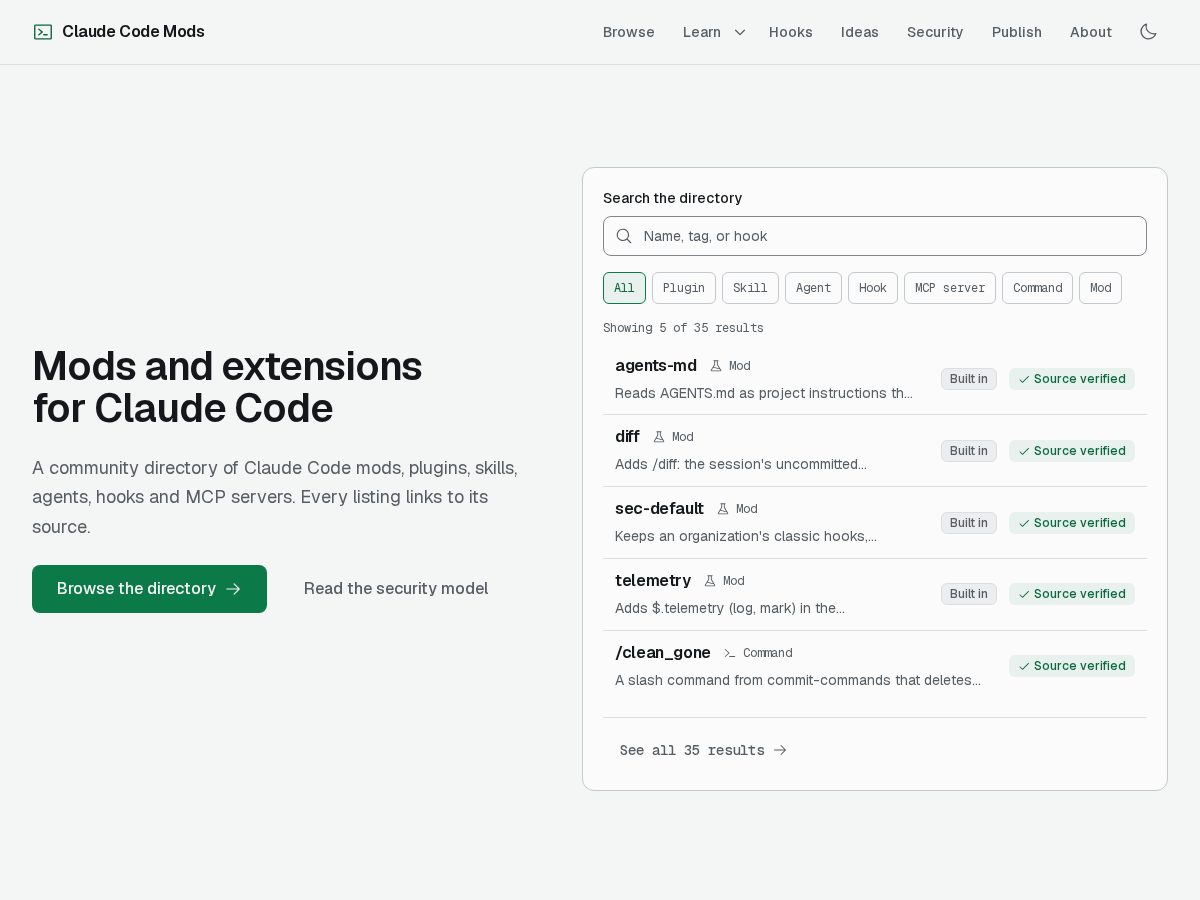
Task: Filter results by Hook
Action: click(873, 288)
